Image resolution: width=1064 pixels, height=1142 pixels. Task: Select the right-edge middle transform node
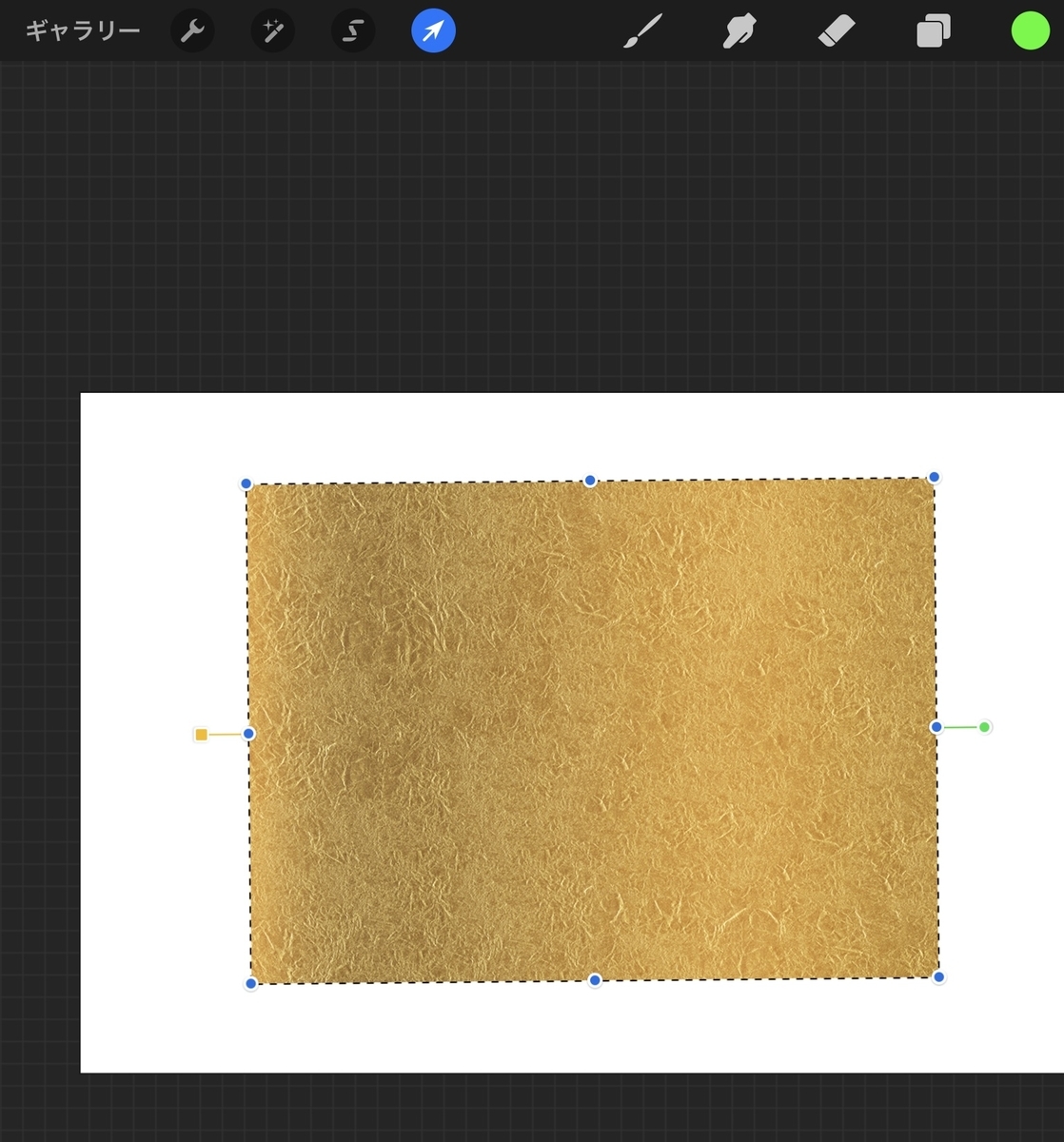[x=936, y=726]
